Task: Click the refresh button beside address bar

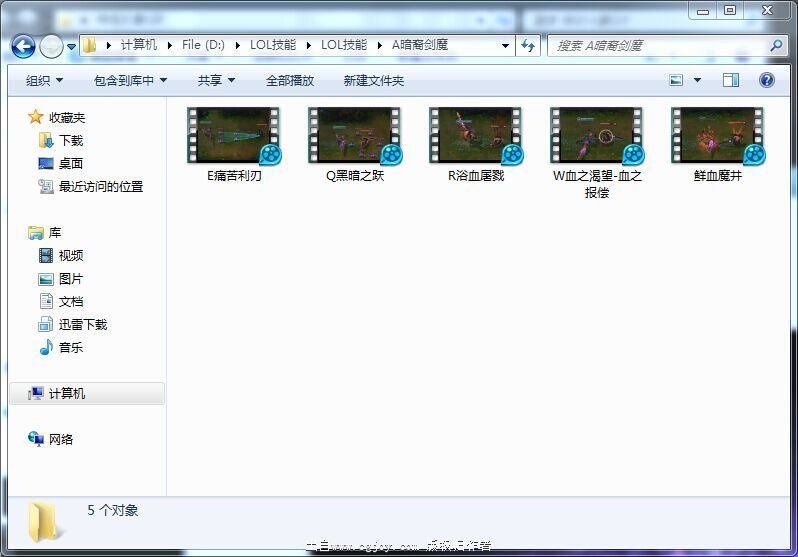Action: point(528,46)
